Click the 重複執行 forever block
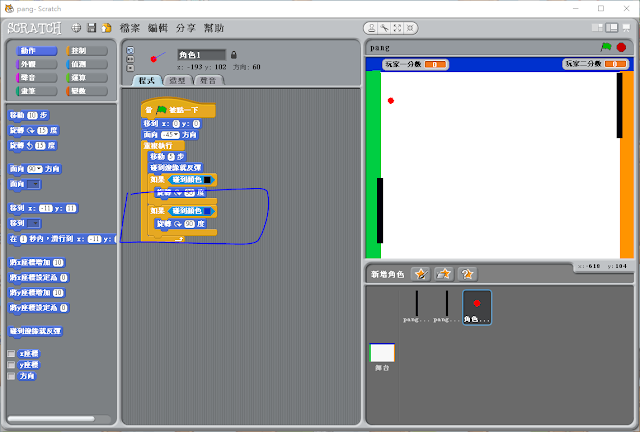The image size is (640, 432). [162, 146]
